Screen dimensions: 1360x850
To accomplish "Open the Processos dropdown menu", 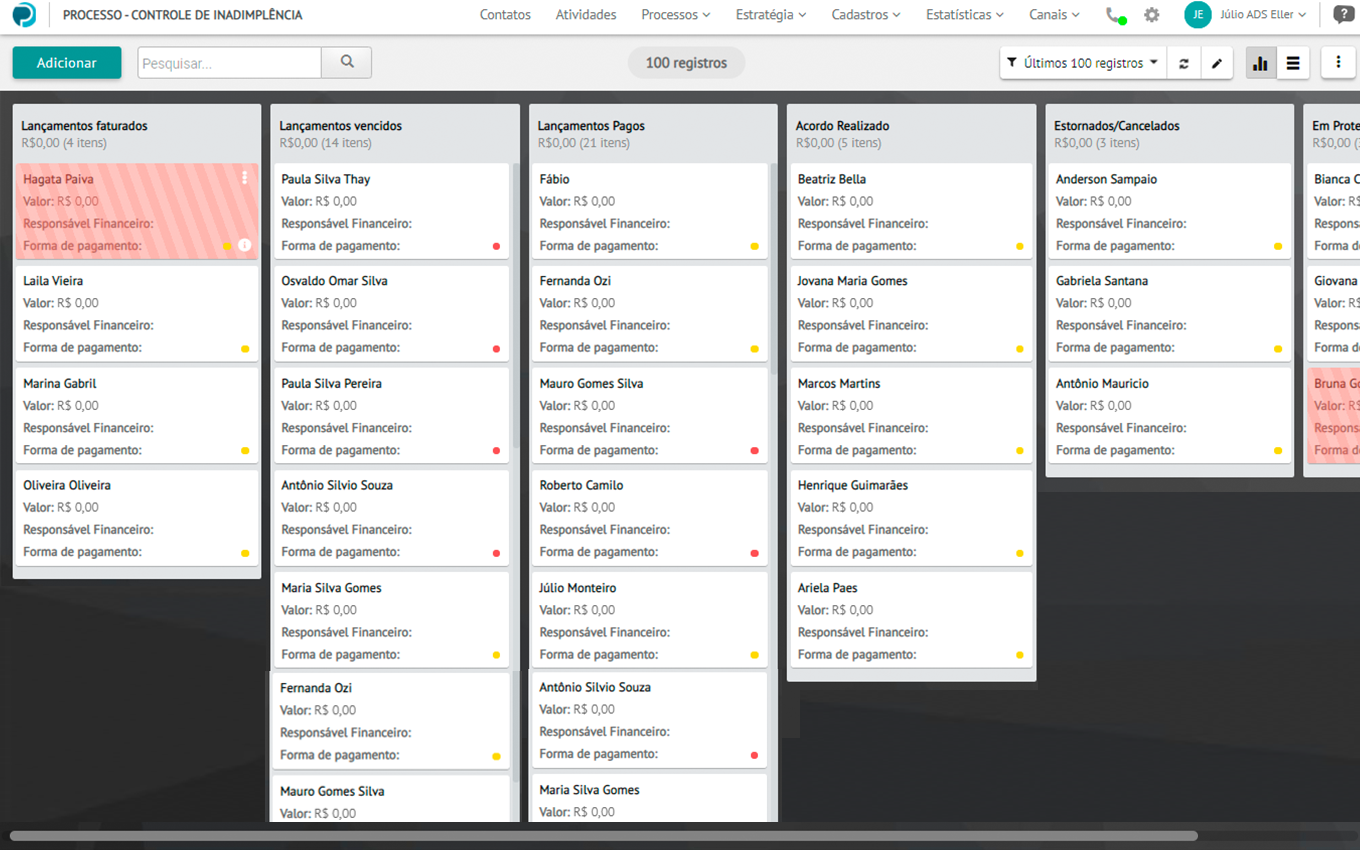I will pos(675,15).
